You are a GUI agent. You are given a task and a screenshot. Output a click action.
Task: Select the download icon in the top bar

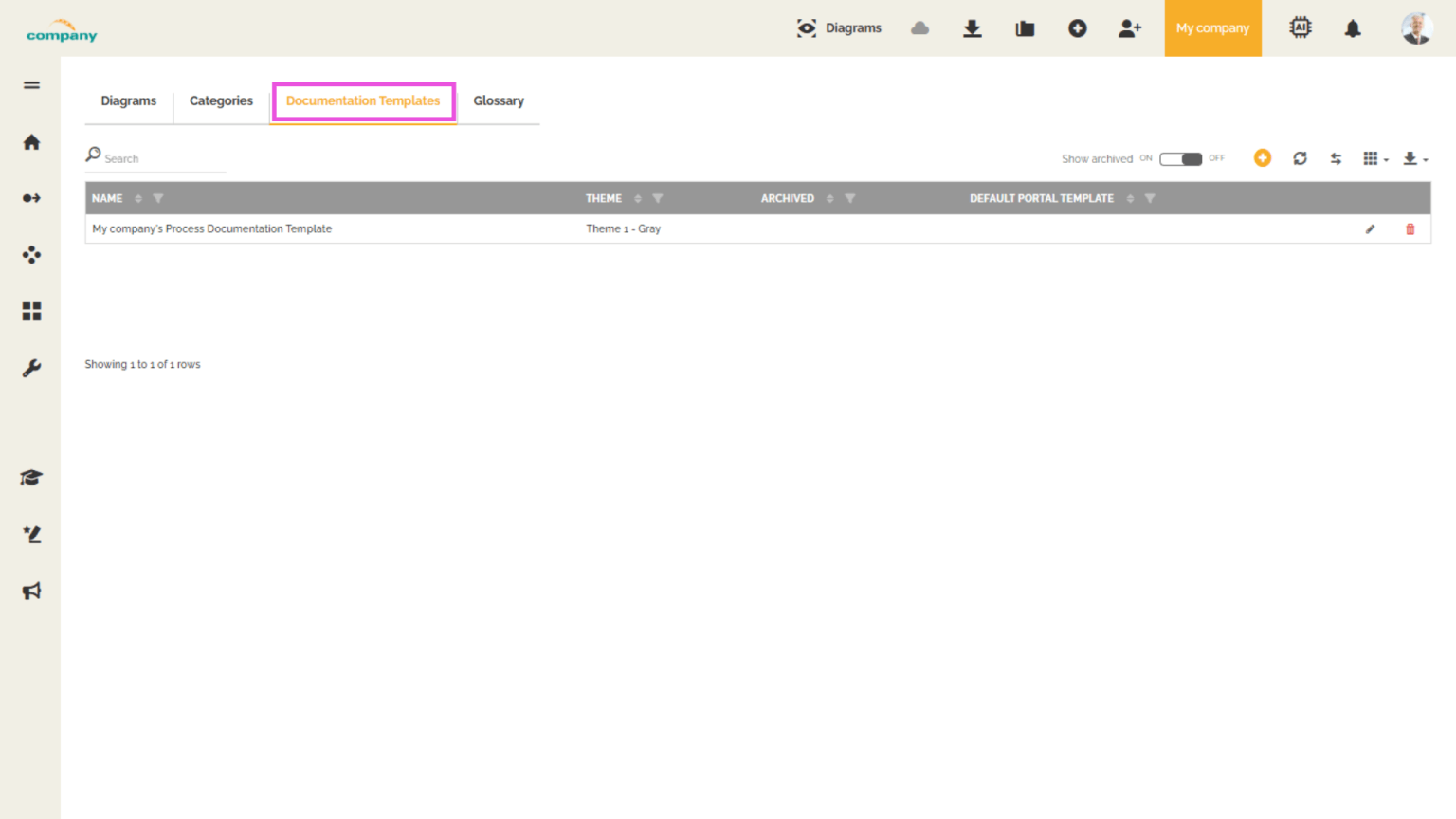pyautogui.click(x=972, y=28)
